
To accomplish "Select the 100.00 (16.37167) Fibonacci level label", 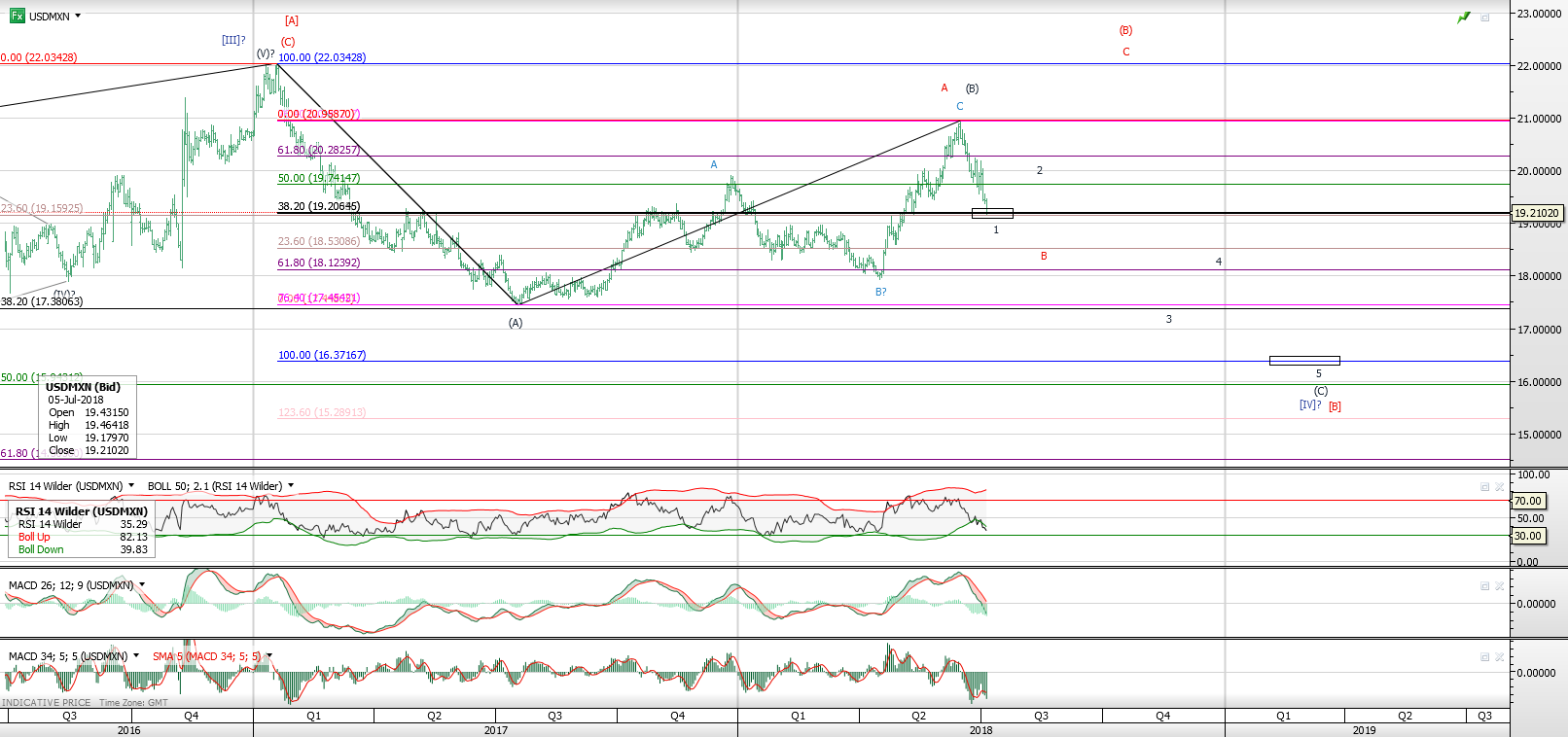I will [322, 355].
